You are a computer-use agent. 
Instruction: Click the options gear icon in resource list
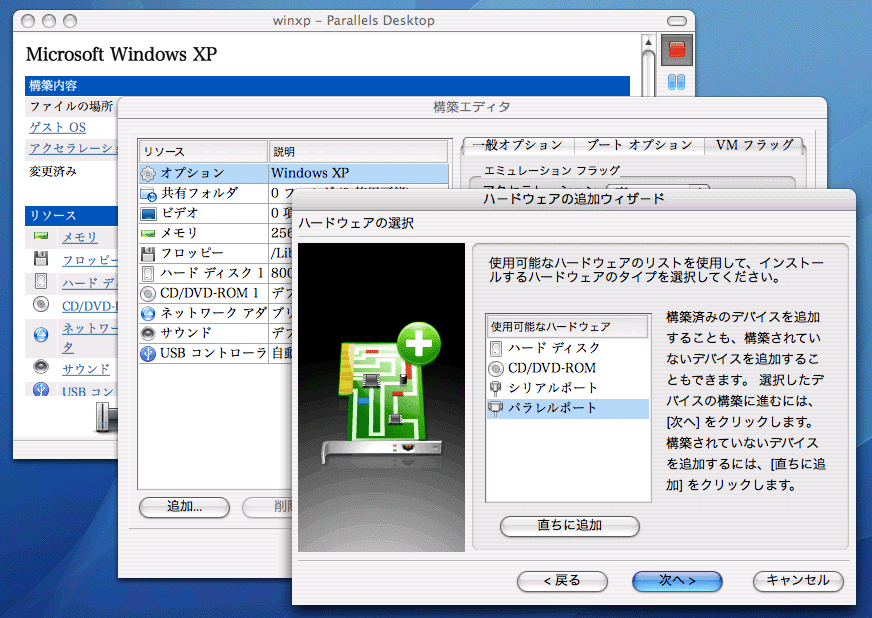click(x=148, y=174)
